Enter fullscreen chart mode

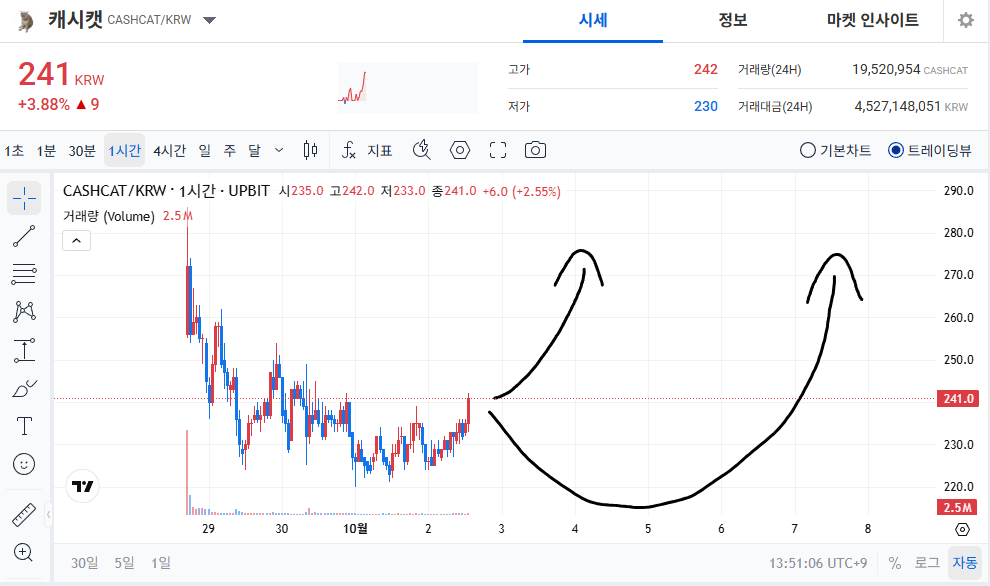pos(498,150)
